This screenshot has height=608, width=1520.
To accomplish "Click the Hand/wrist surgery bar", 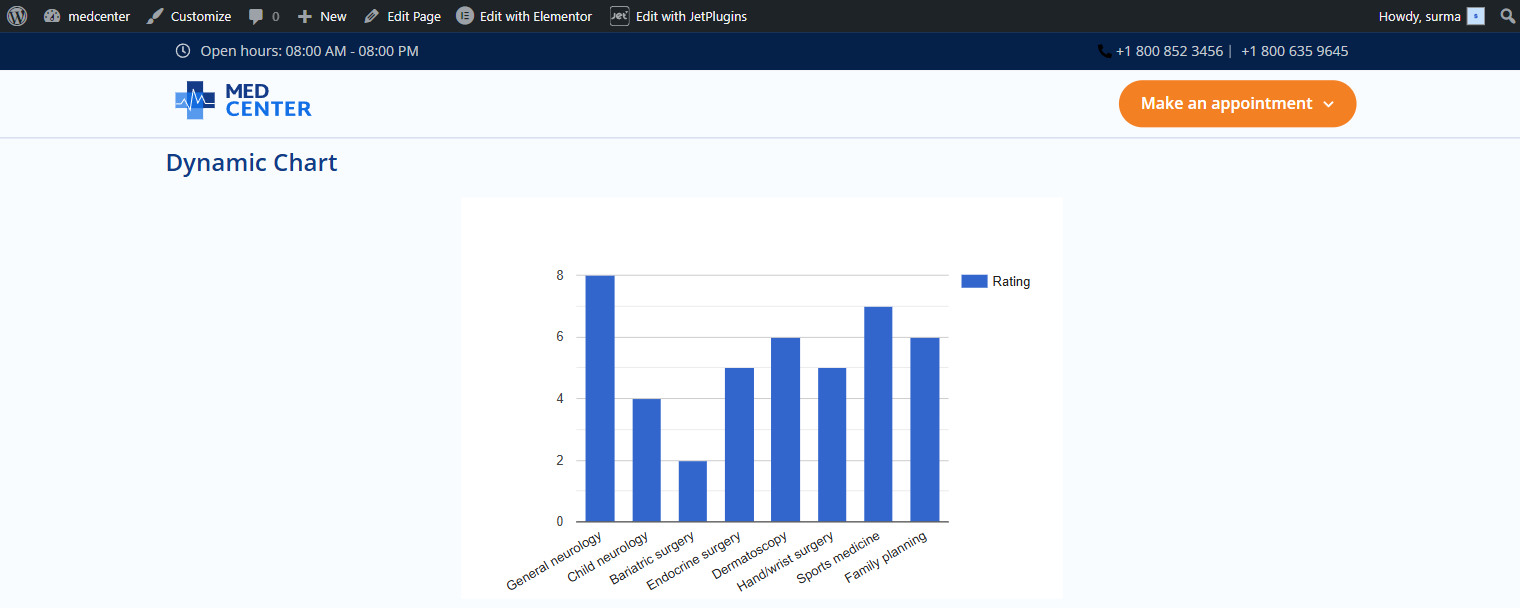I will [x=832, y=444].
